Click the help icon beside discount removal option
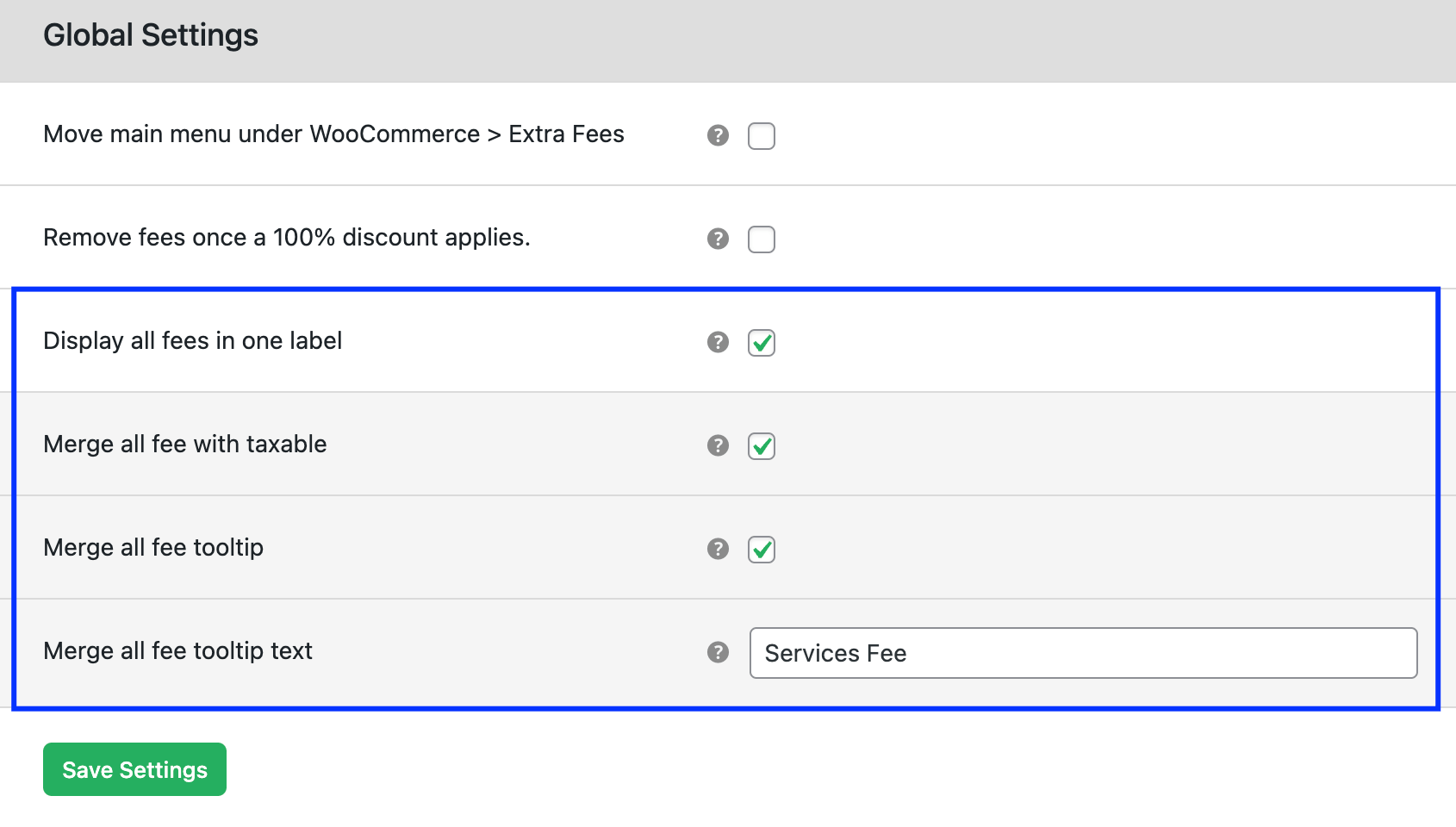1456x827 pixels. (718, 239)
